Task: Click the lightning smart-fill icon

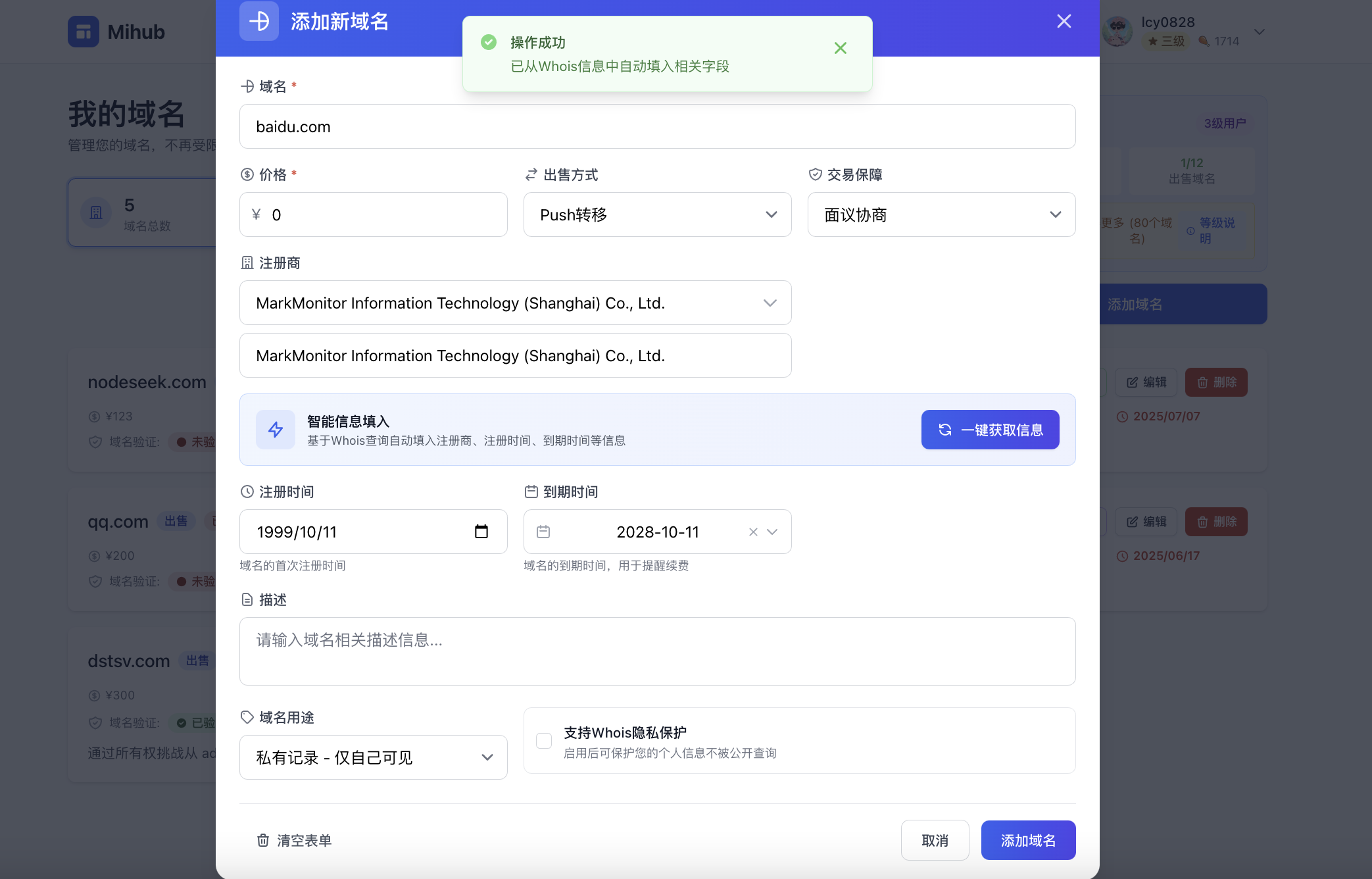Action: point(276,430)
